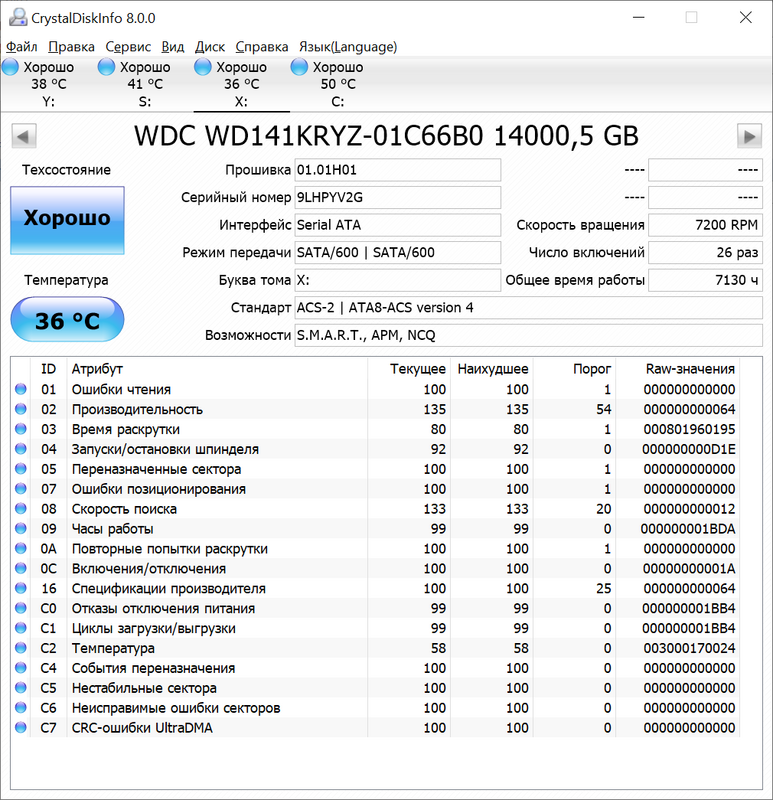
Task: Click status dot of row C2 Температура
Action: [21, 648]
